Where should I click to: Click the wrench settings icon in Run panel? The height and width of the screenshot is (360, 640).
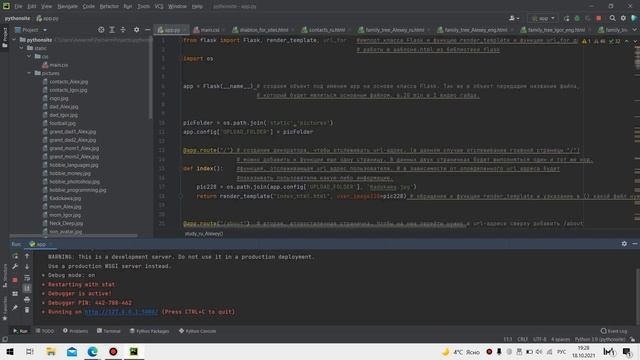15,267
